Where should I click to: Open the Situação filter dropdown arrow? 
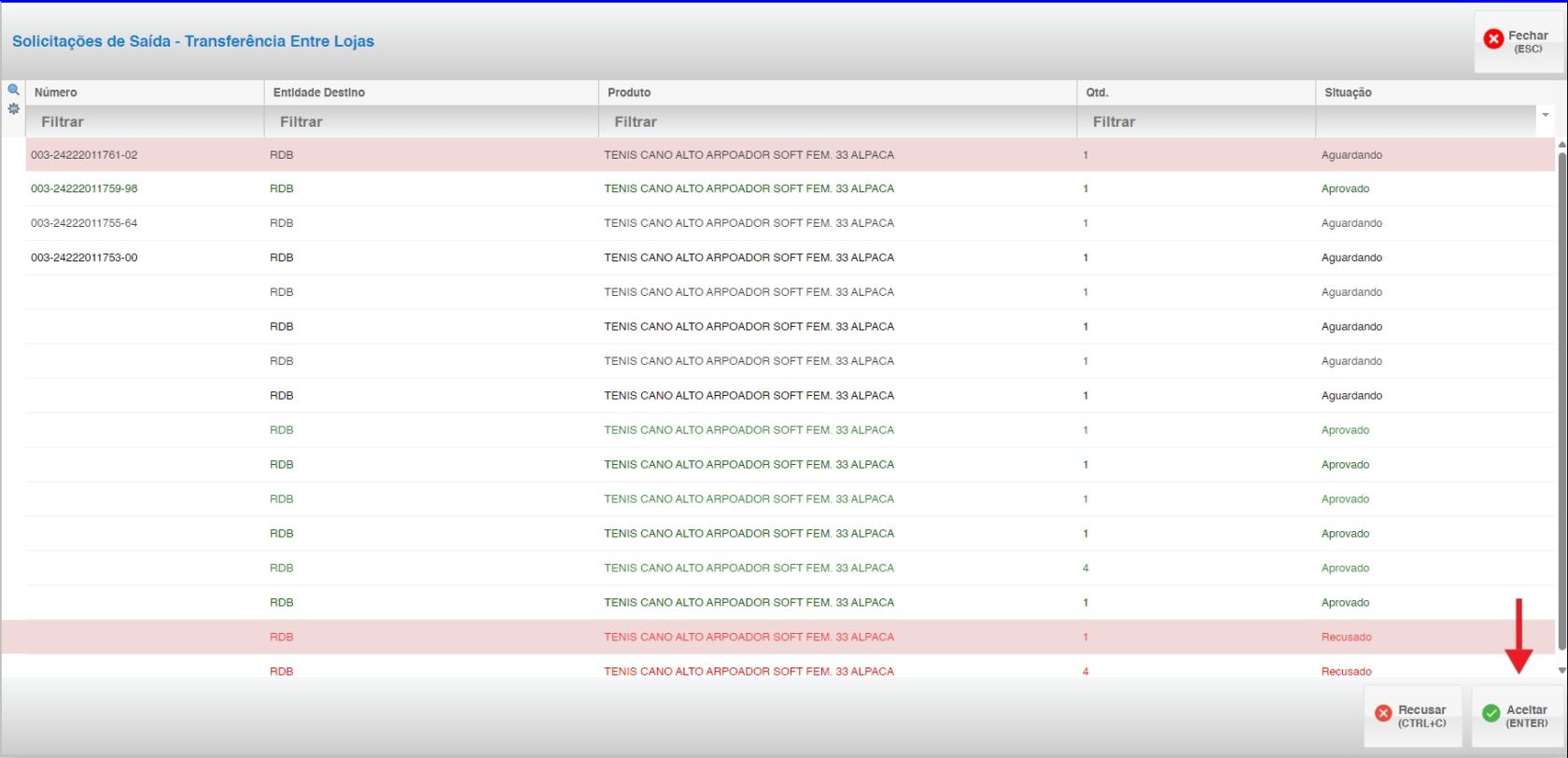point(1545,116)
